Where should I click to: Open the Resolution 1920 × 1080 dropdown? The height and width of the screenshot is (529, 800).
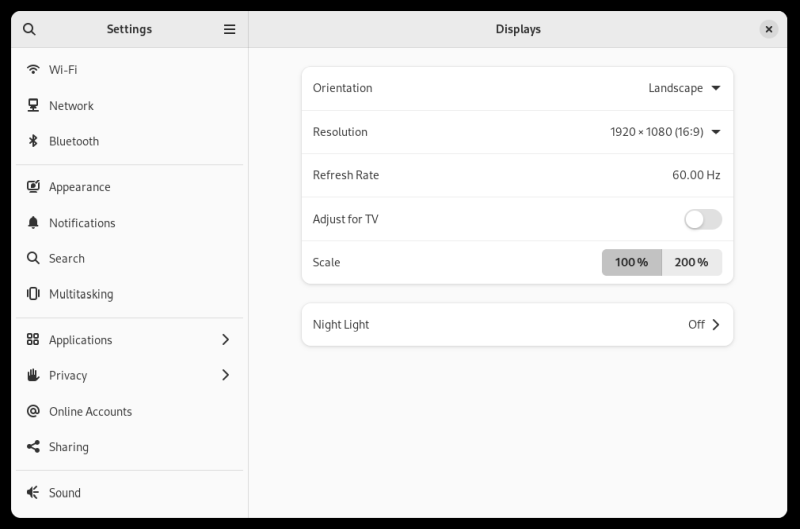point(665,132)
